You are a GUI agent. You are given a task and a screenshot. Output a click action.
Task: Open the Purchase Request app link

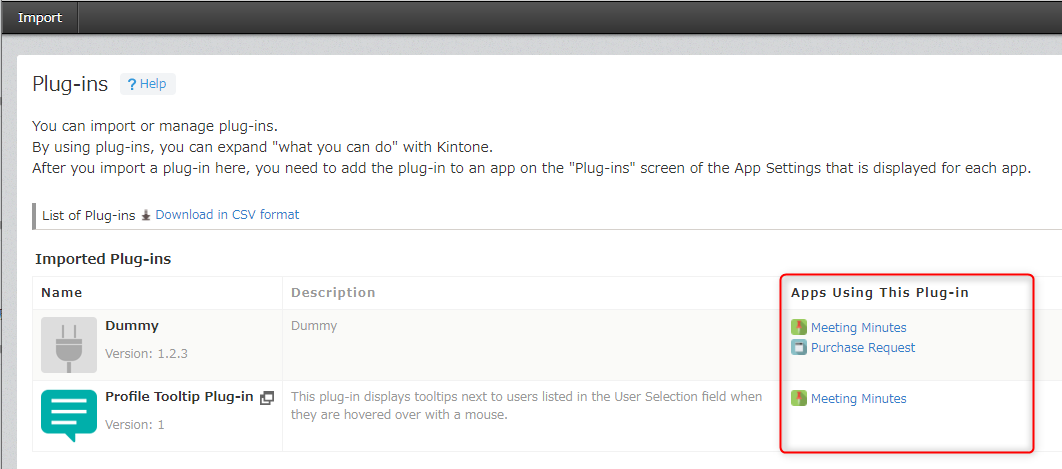pos(862,348)
